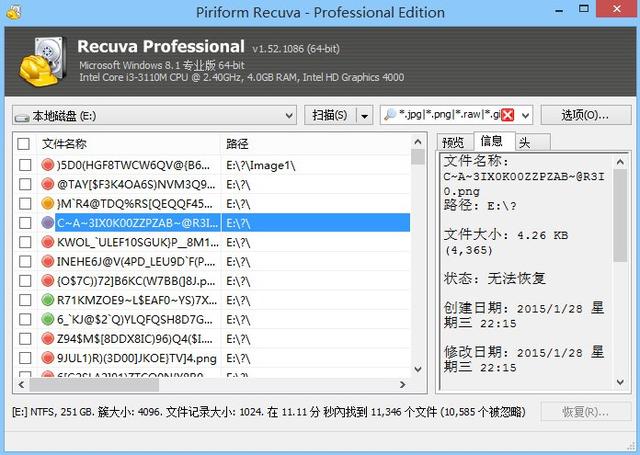Screen dimensions: 640x455
Task: Expand the 扫描 button dropdown arrow
Action: click(x=364, y=116)
